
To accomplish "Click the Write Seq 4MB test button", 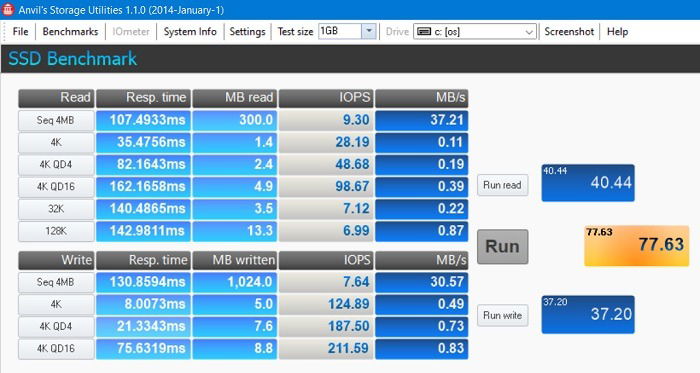I will [x=56, y=282].
